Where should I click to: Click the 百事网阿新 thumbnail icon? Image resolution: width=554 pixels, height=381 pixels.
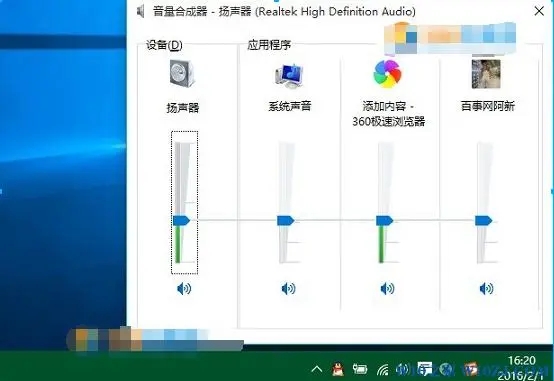[486, 74]
